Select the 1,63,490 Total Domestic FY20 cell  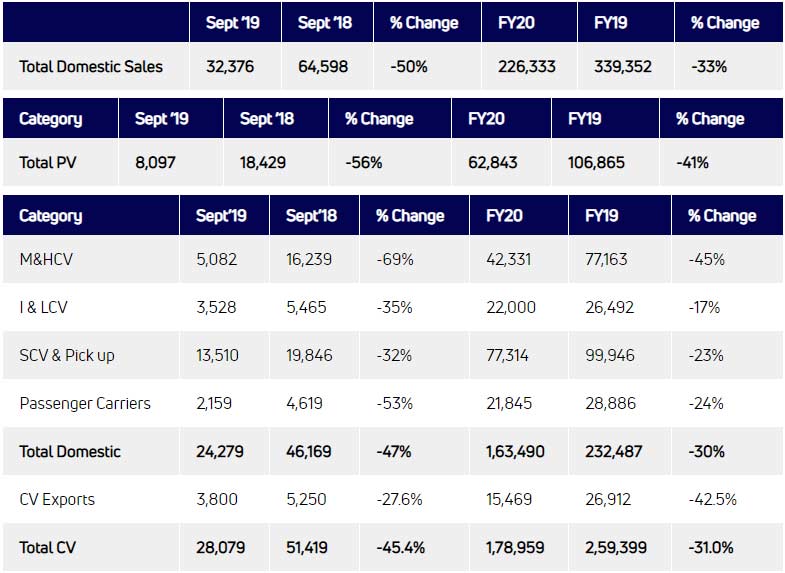pyautogui.click(x=516, y=451)
